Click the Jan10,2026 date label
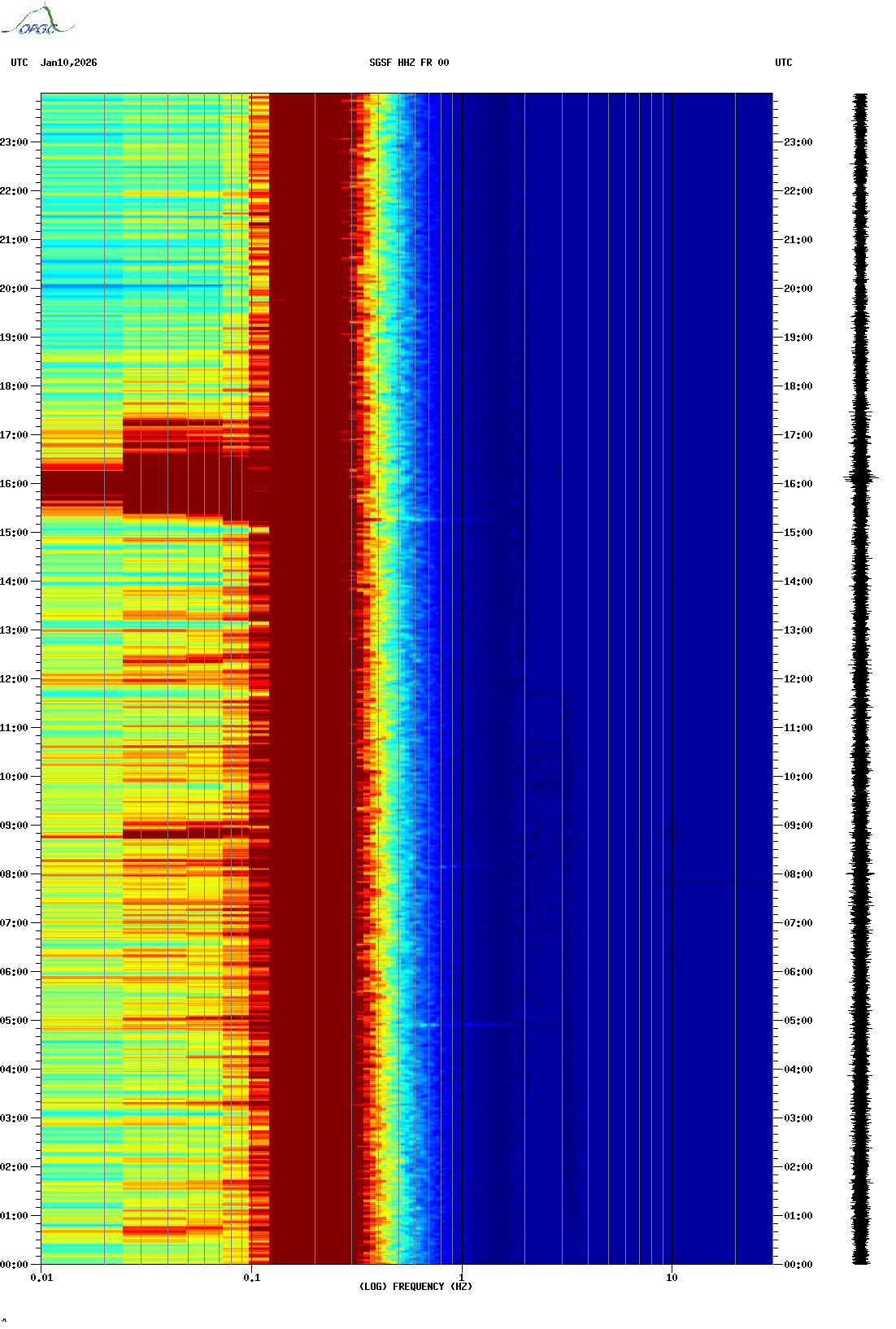 pyautogui.click(x=68, y=63)
